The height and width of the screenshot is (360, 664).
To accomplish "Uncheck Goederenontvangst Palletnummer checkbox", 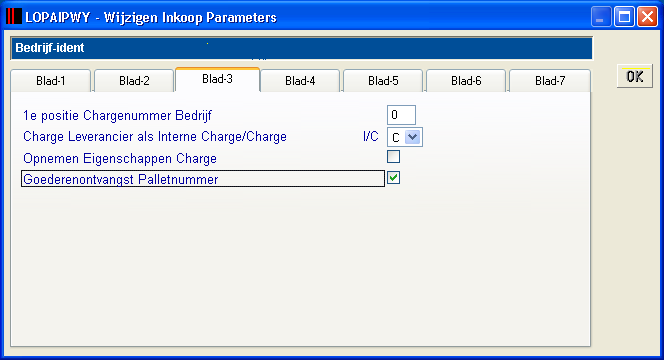I will pos(393,178).
